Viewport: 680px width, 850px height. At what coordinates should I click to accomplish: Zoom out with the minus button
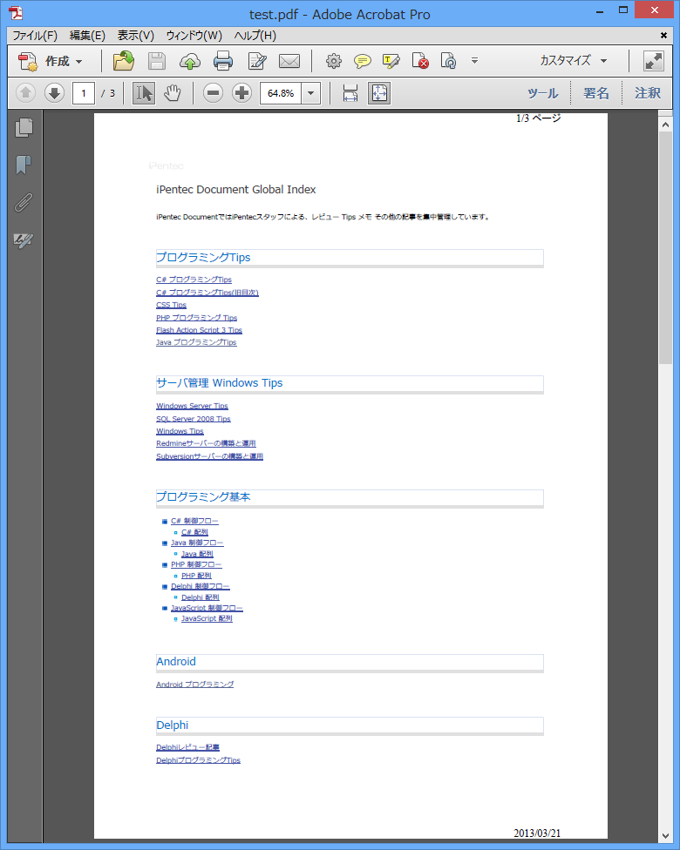pos(213,93)
